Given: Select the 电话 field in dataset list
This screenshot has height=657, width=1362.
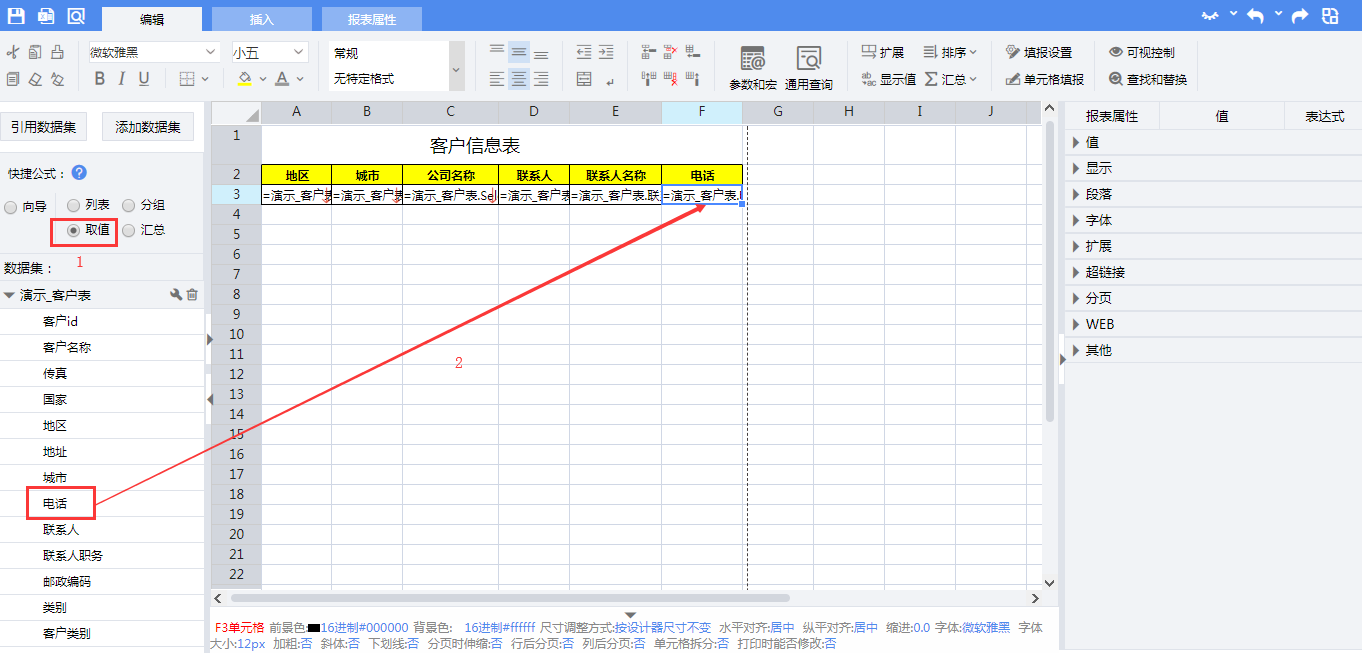Looking at the screenshot, I should pyautogui.click(x=55, y=504).
